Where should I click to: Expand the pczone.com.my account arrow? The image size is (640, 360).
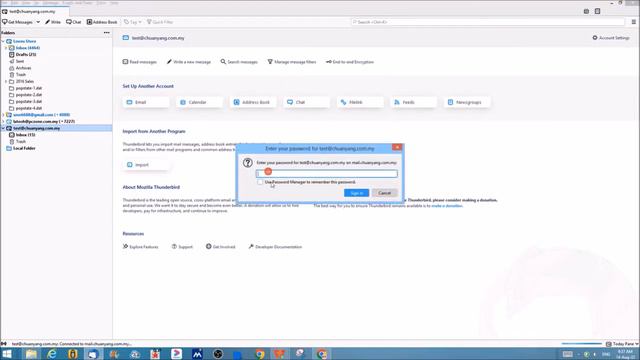3,121
